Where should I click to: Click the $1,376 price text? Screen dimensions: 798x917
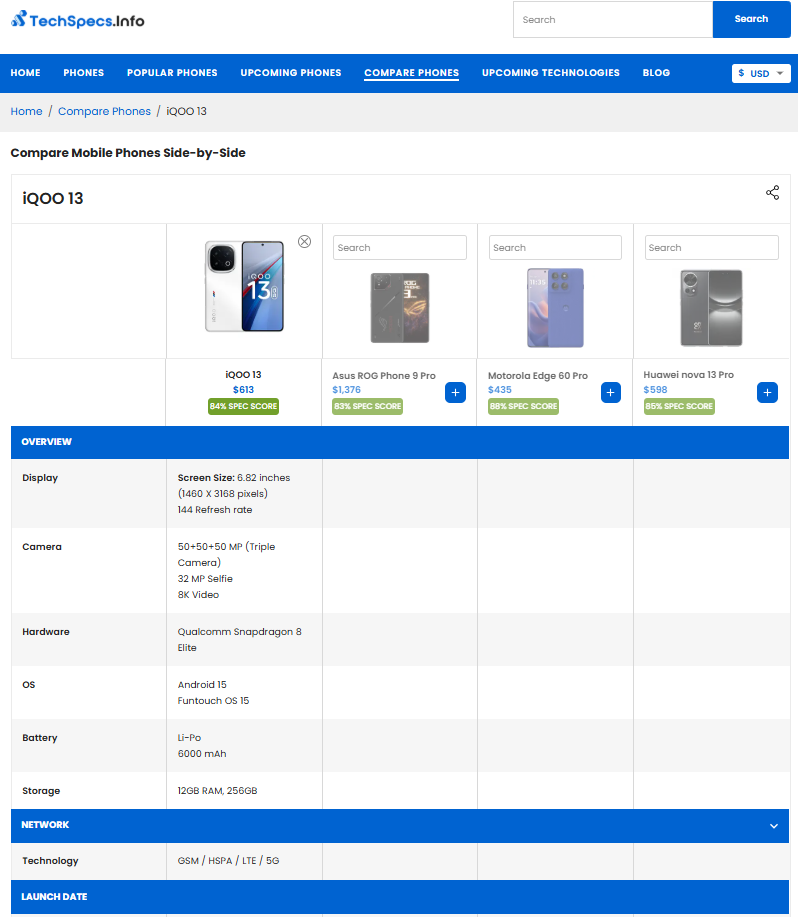pyautogui.click(x=347, y=389)
